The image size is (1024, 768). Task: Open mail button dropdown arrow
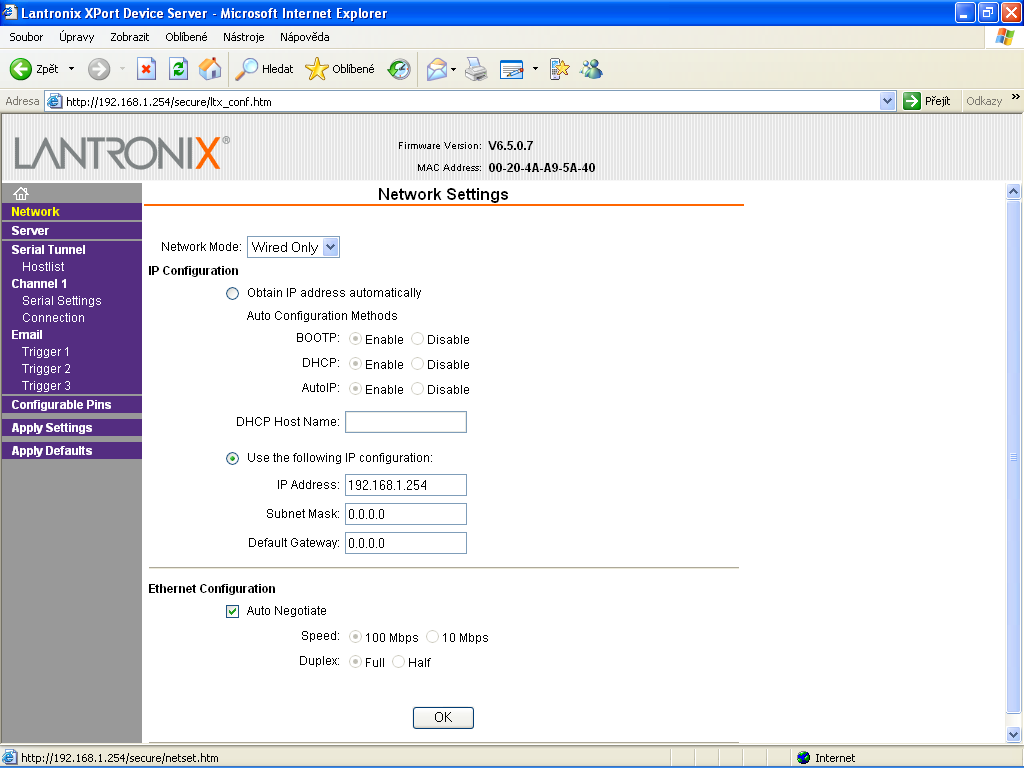(x=453, y=69)
